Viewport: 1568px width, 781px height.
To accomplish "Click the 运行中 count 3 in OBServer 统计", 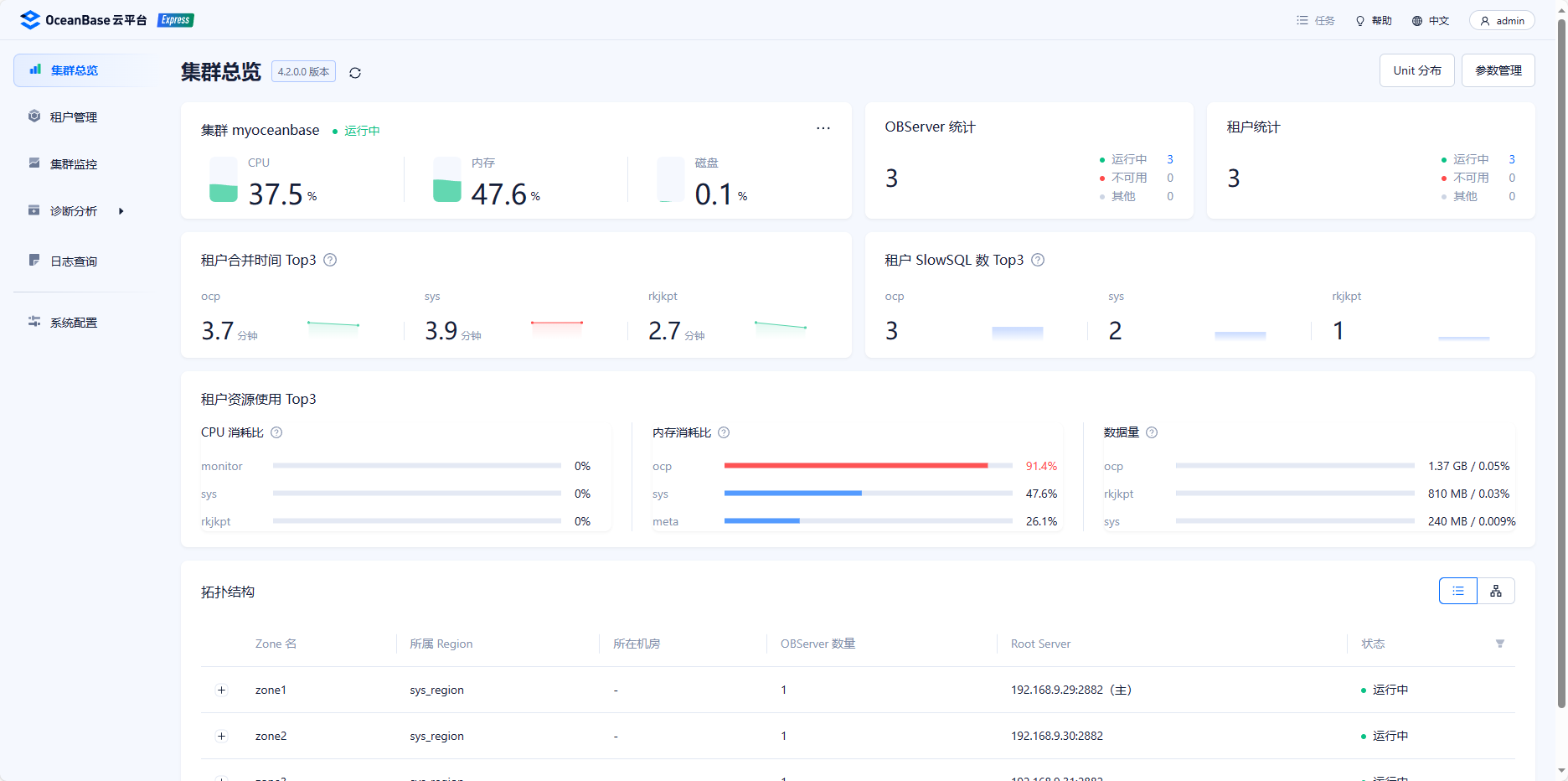I will (1170, 159).
